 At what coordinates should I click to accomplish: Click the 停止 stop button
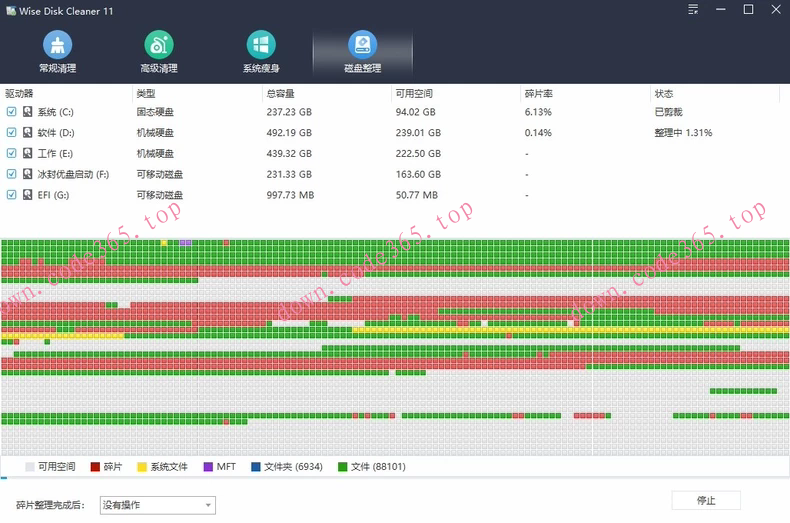tap(706, 500)
